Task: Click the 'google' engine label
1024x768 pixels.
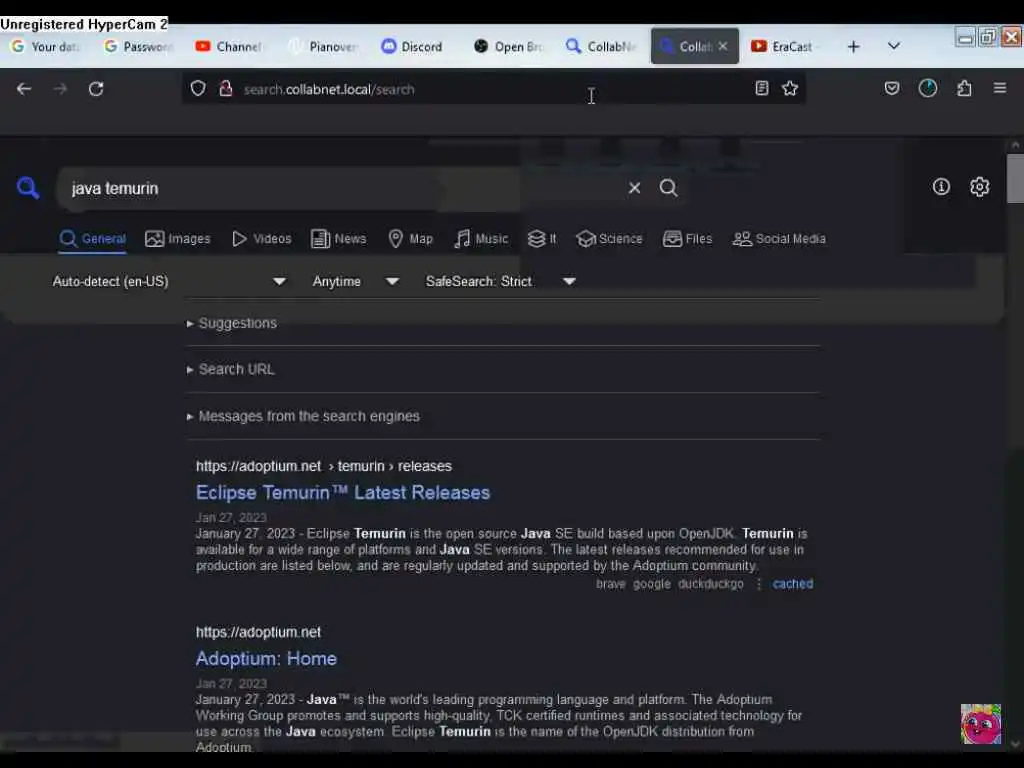Action: pos(652,584)
